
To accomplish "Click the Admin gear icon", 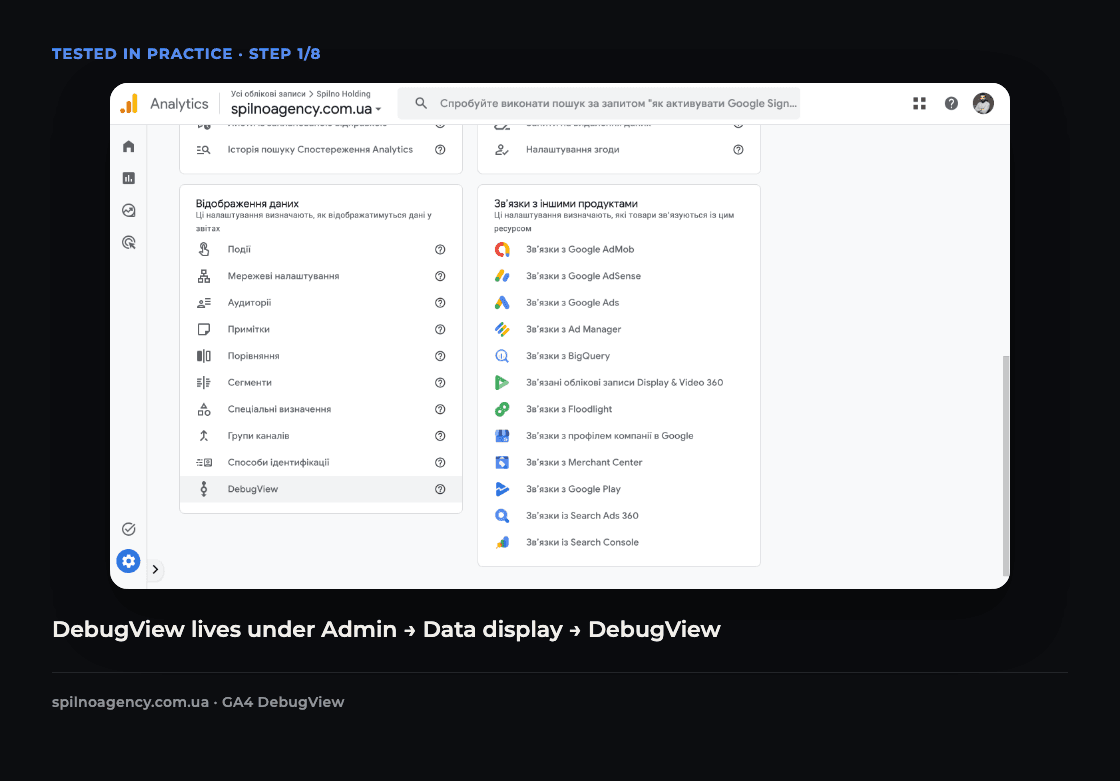I will tap(129, 561).
